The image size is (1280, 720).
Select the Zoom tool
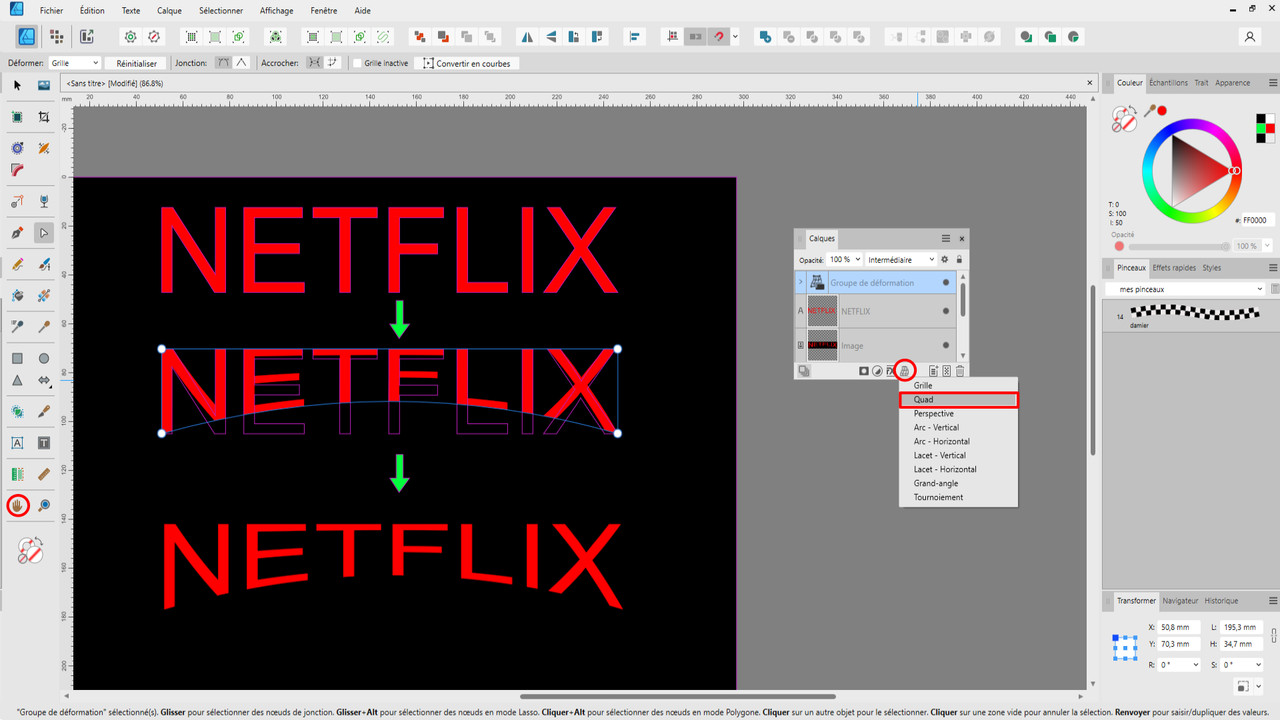(x=44, y=505)
